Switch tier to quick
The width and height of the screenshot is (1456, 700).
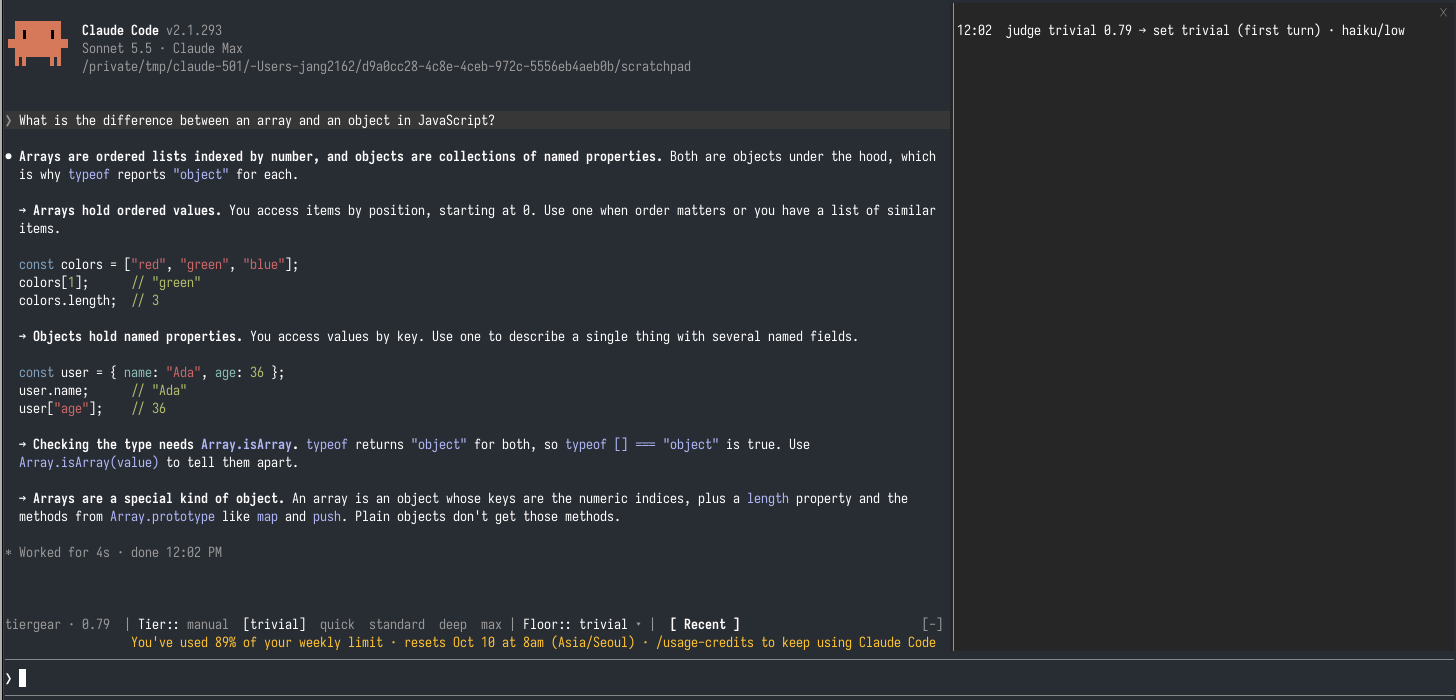click(337, 624)
